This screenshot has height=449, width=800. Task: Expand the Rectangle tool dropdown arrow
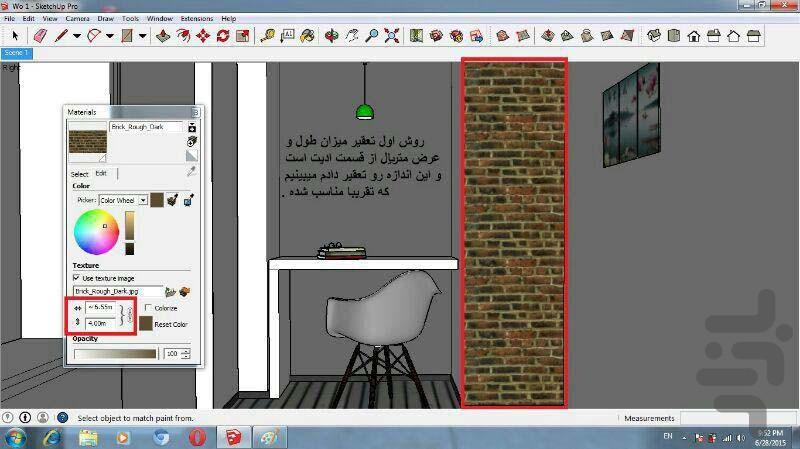[x=142, y=36]
